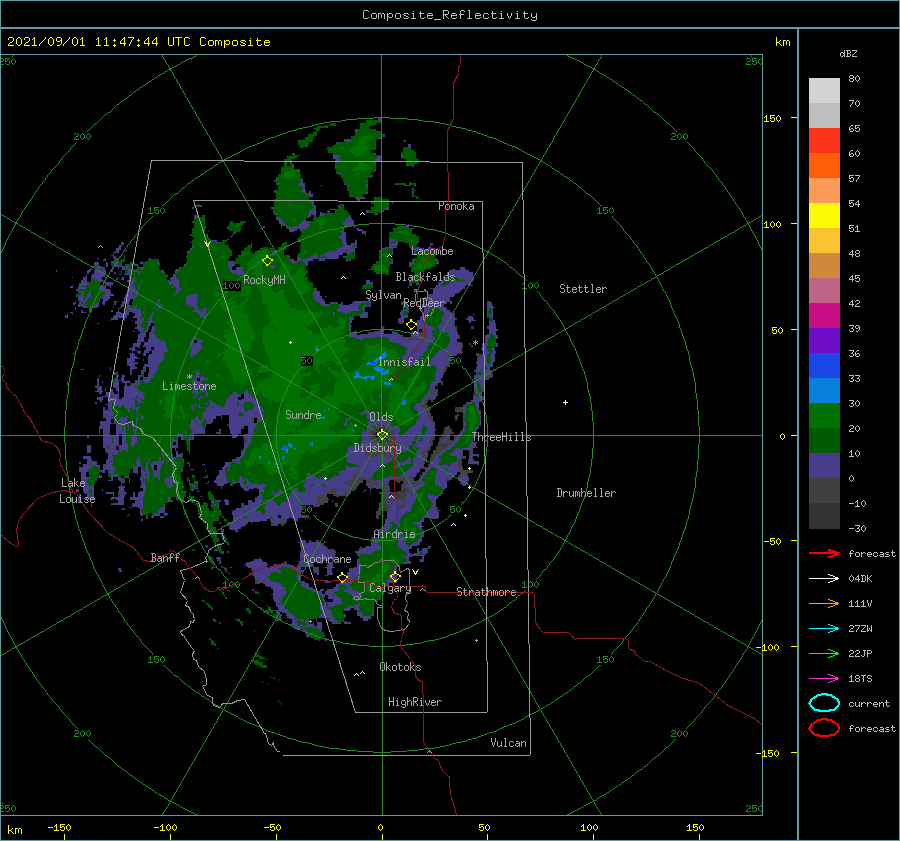
Task: Select the light gray 80 dBZ swatch
Action: [824, 90]
